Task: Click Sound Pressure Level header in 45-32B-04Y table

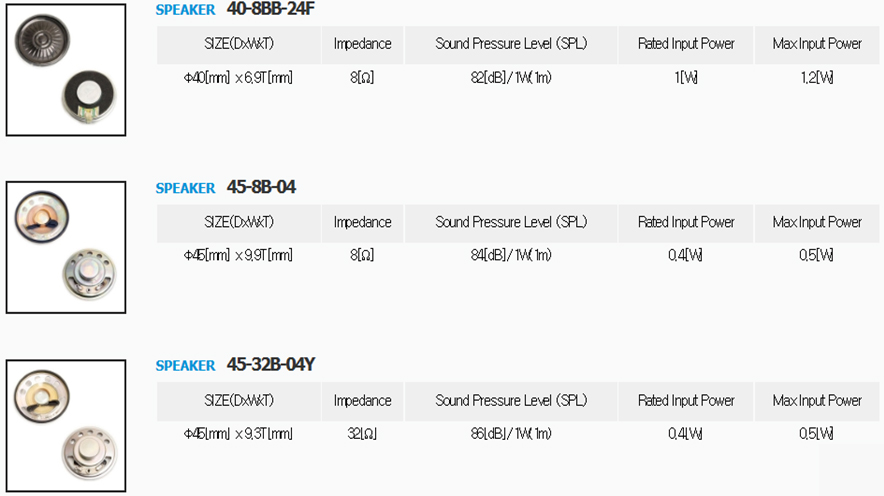Action: tap(511, 400)
